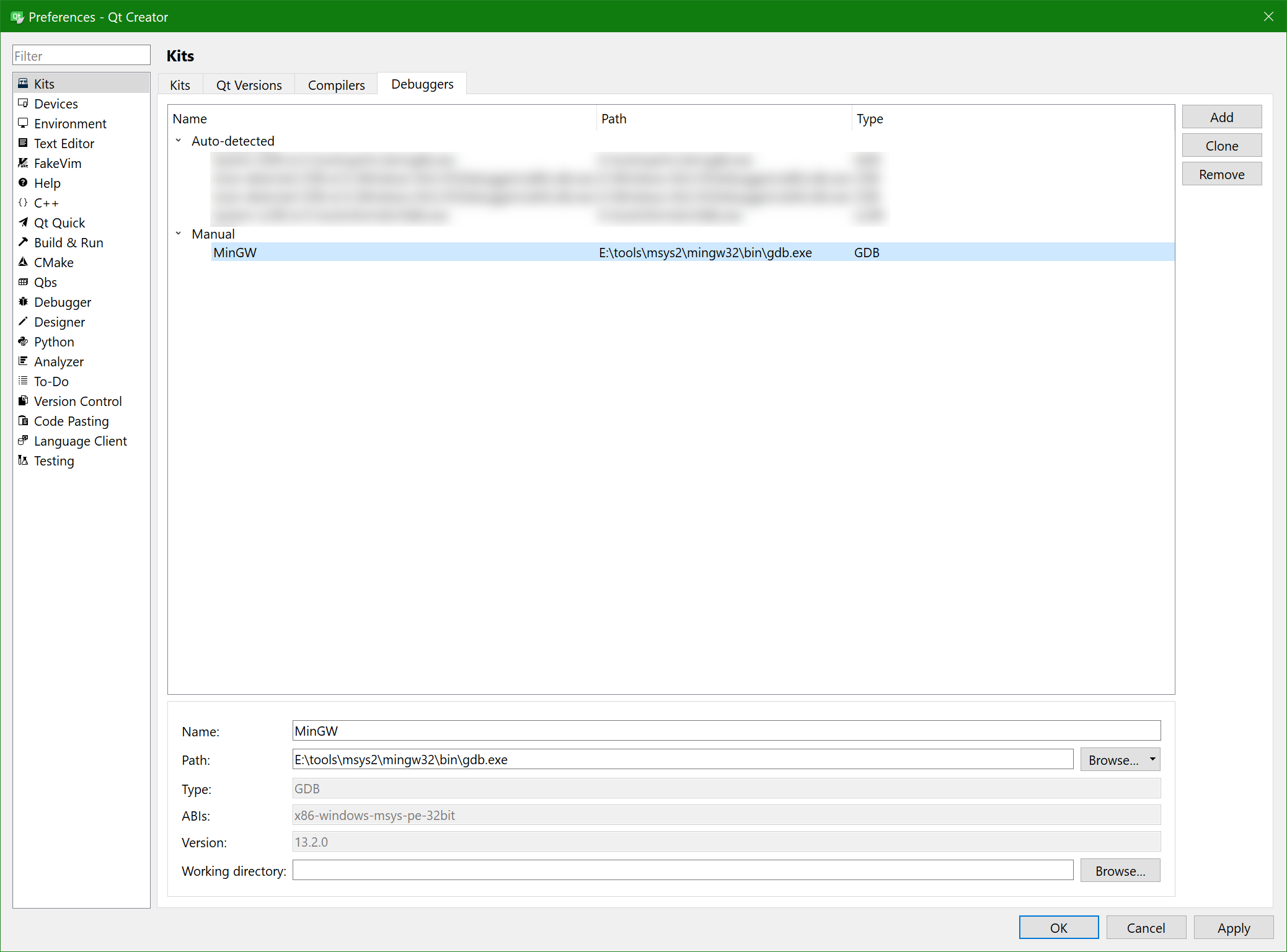
Task: Browse for the working directory
Action: point(1120,871)
